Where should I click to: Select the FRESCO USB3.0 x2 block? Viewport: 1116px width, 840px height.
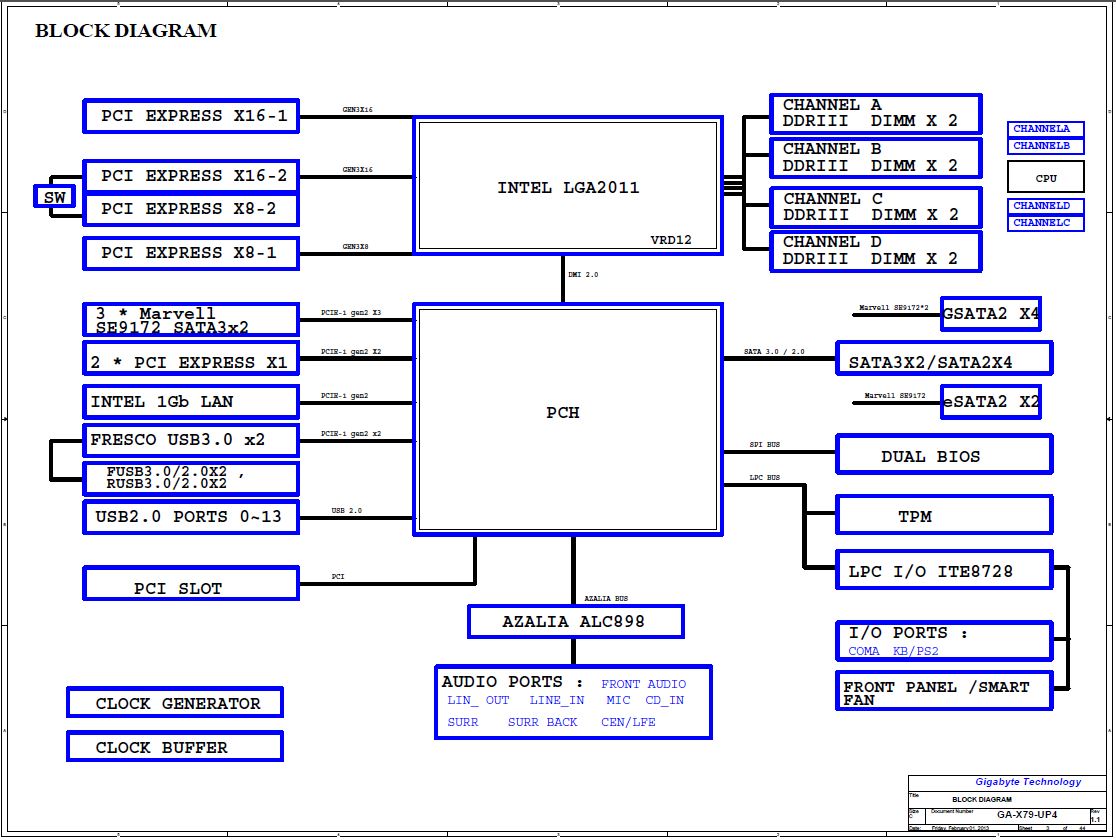[x=190, y=440]
